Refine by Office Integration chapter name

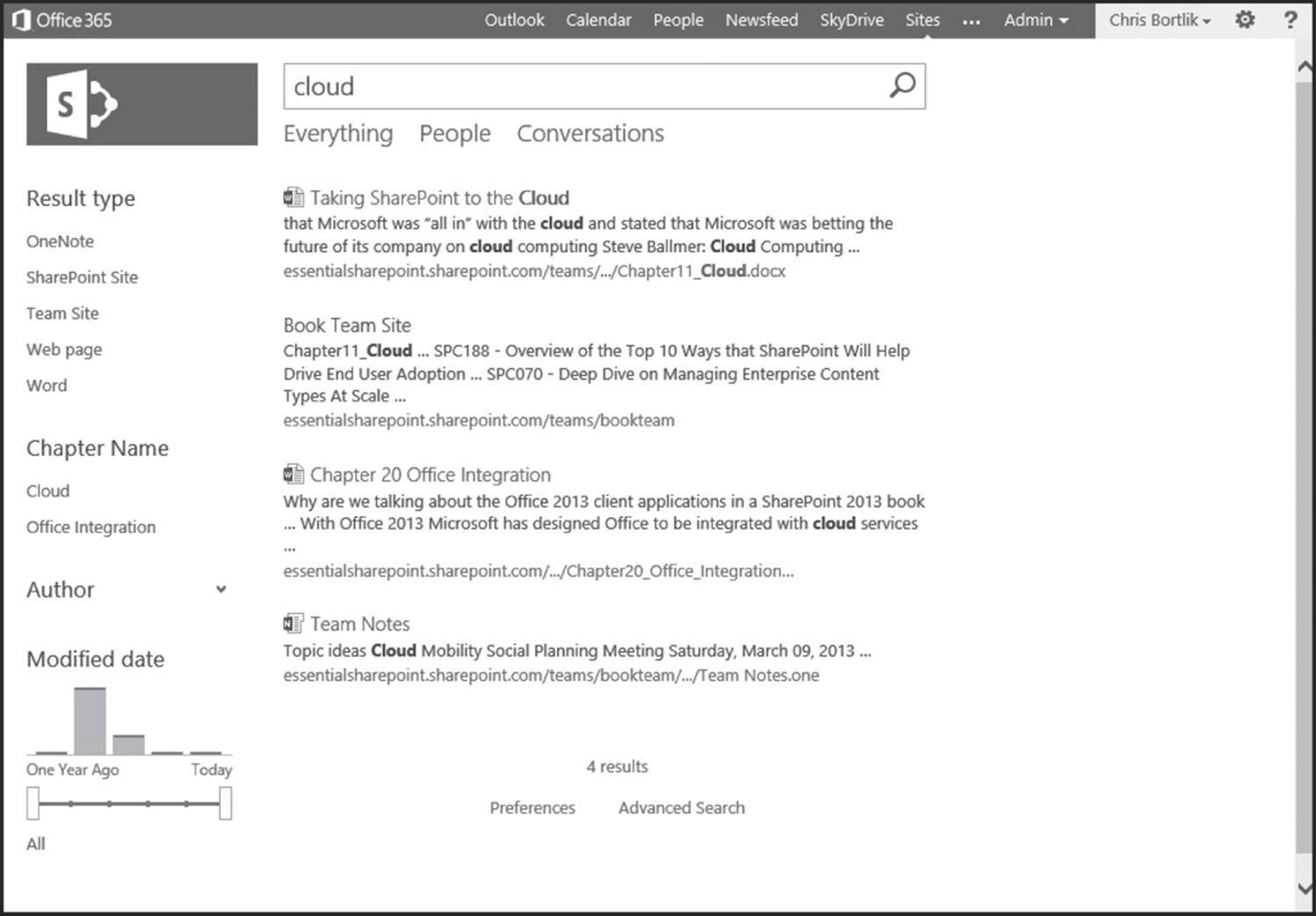coord(91,526)
